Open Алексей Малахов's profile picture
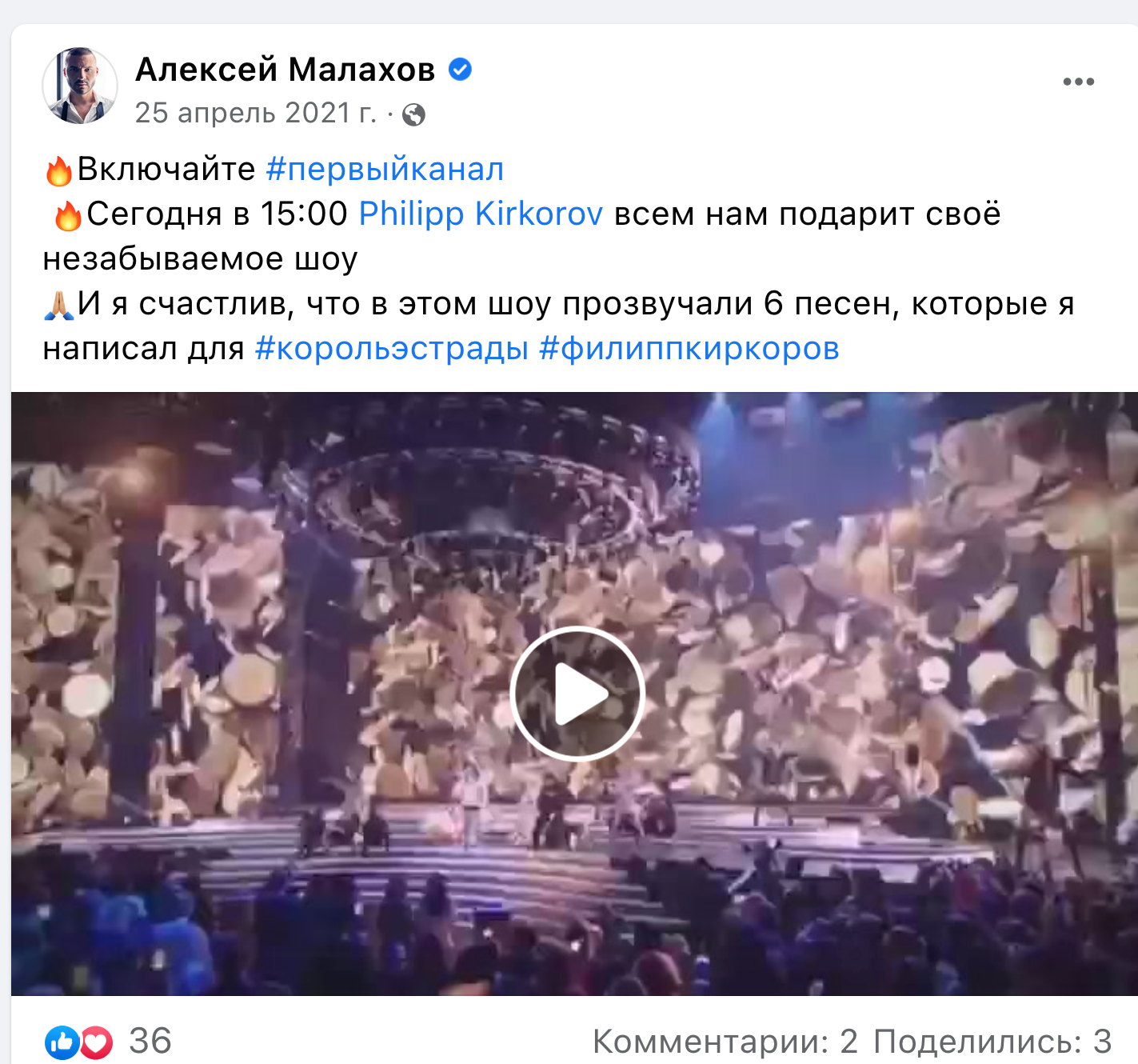1138x1064 pixels. [80, 86]
